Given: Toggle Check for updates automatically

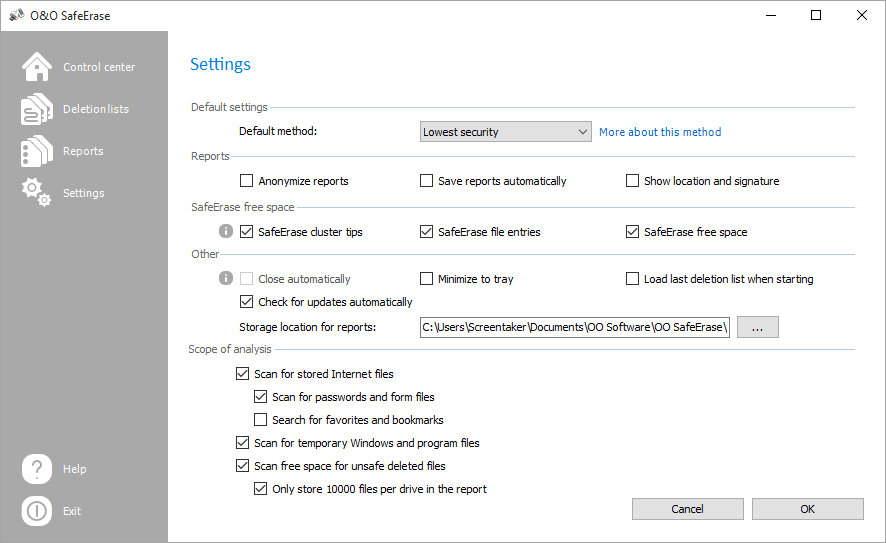Looking at the screenshot, I should (x=246, y=302).
